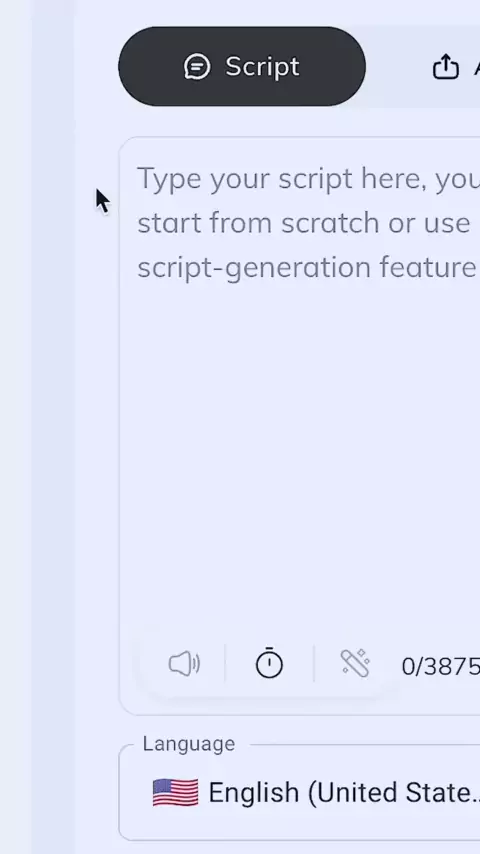Click the 0/3875 character counter
480x854 pixels.
click(x=440, y=666)
